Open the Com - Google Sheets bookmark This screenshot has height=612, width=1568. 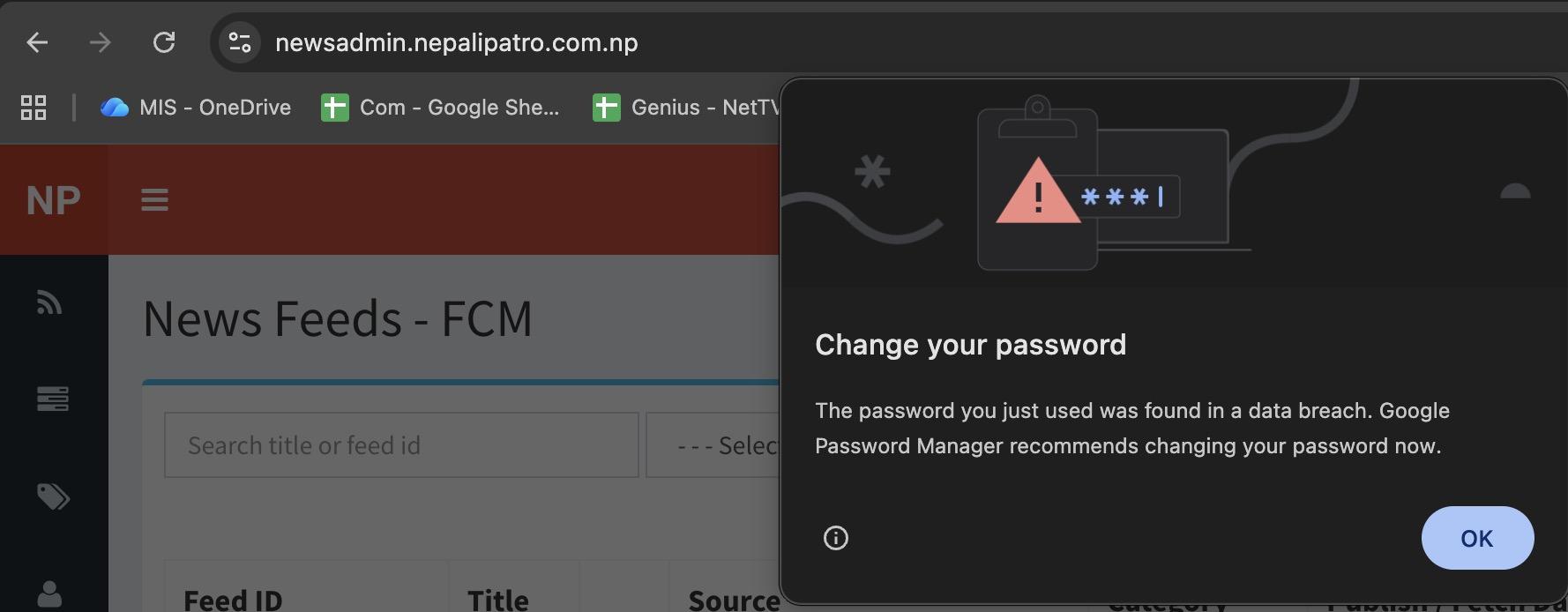(x=440, y=108)
